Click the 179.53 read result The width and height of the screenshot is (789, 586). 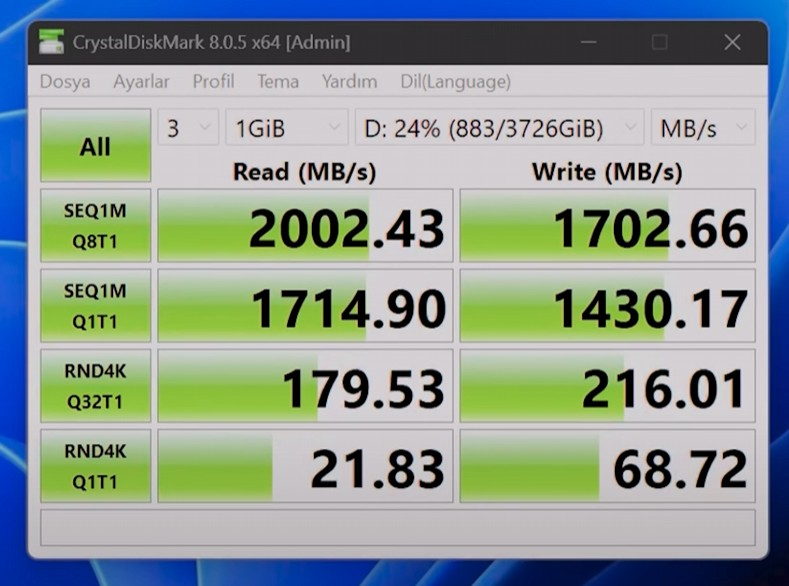pos(305,386)
